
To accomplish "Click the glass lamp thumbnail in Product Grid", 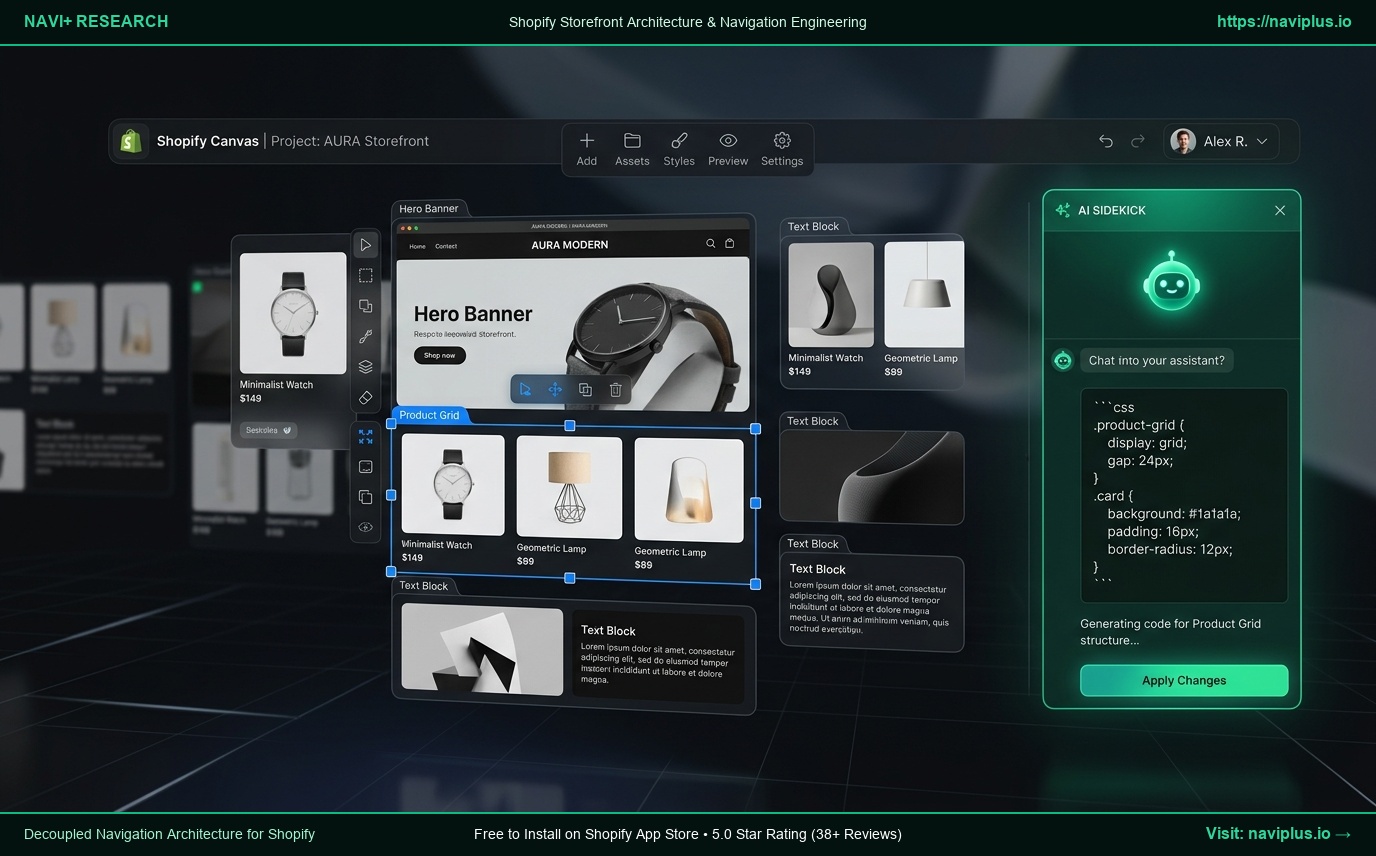I will 689,490.
